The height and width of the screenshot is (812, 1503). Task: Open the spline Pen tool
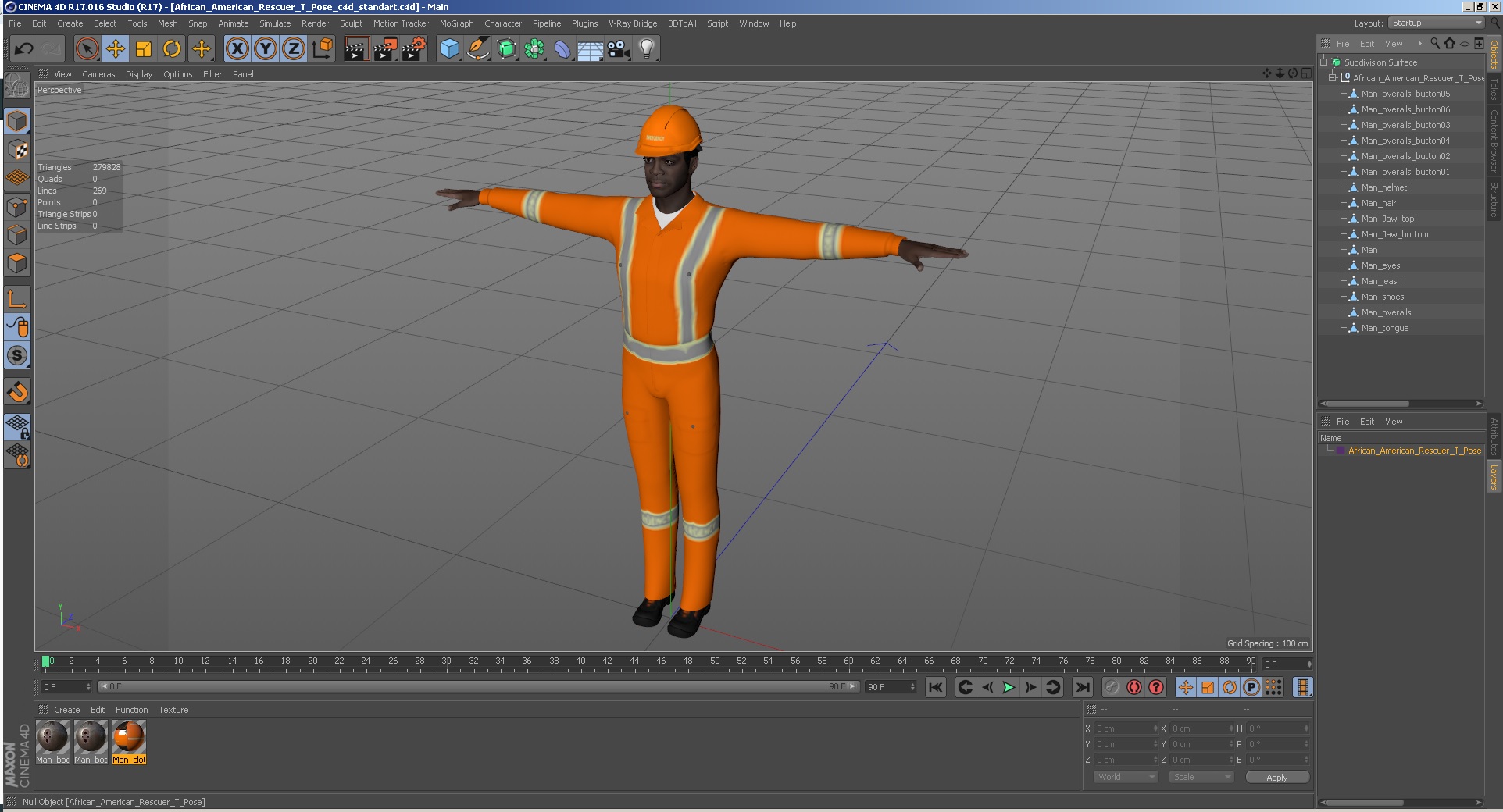[477, 49]
